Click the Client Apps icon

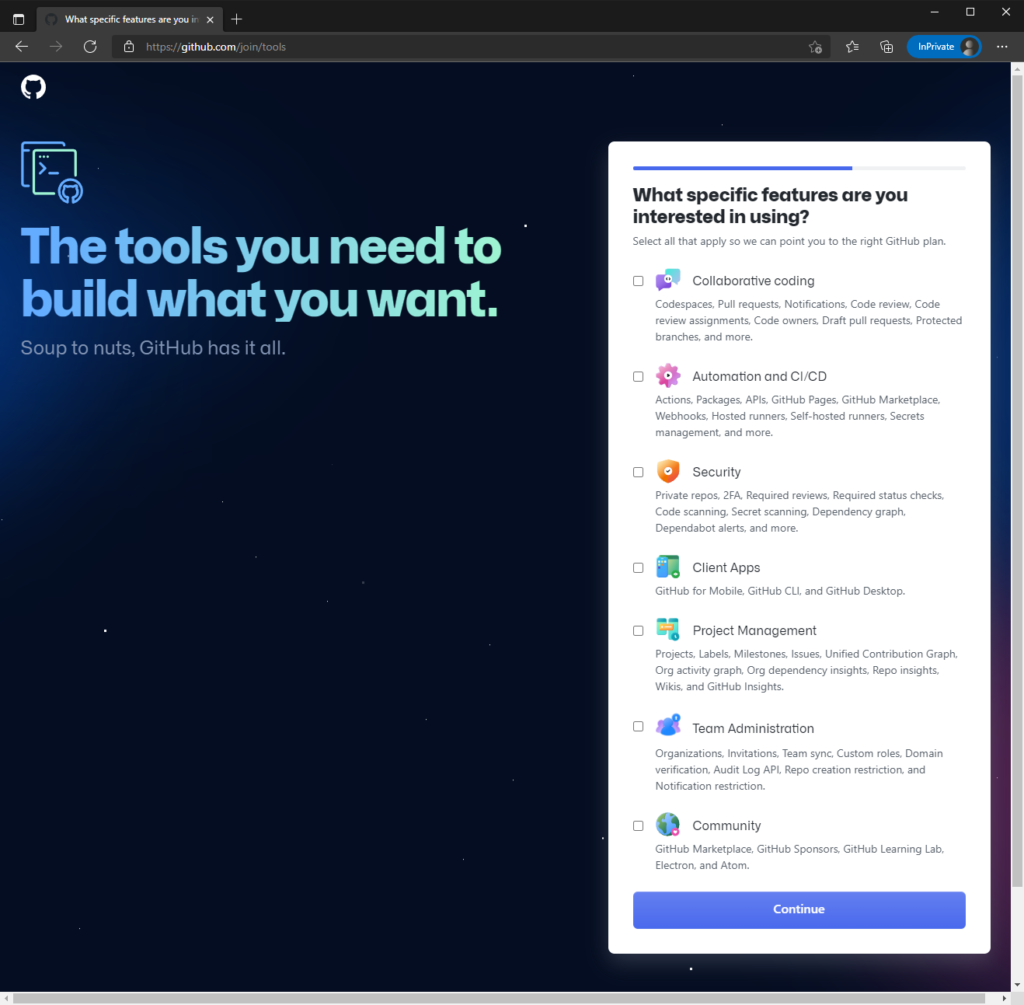[668, 567]
